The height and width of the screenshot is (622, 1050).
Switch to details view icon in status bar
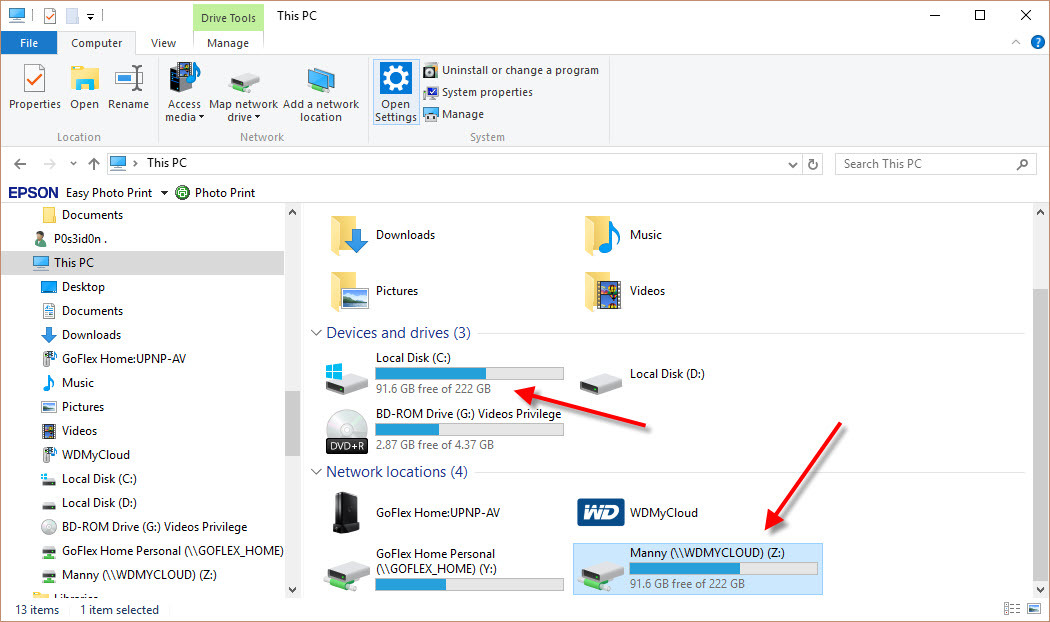click(x=1012, y=609)
